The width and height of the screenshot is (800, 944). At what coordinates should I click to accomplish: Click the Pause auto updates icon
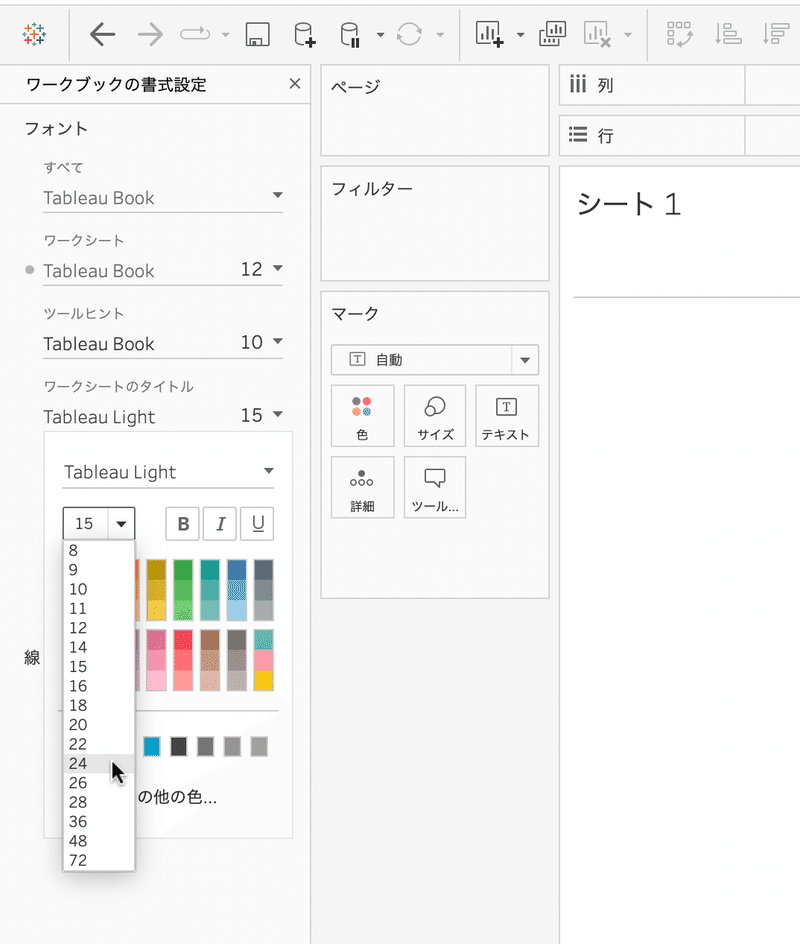[350, 34]
